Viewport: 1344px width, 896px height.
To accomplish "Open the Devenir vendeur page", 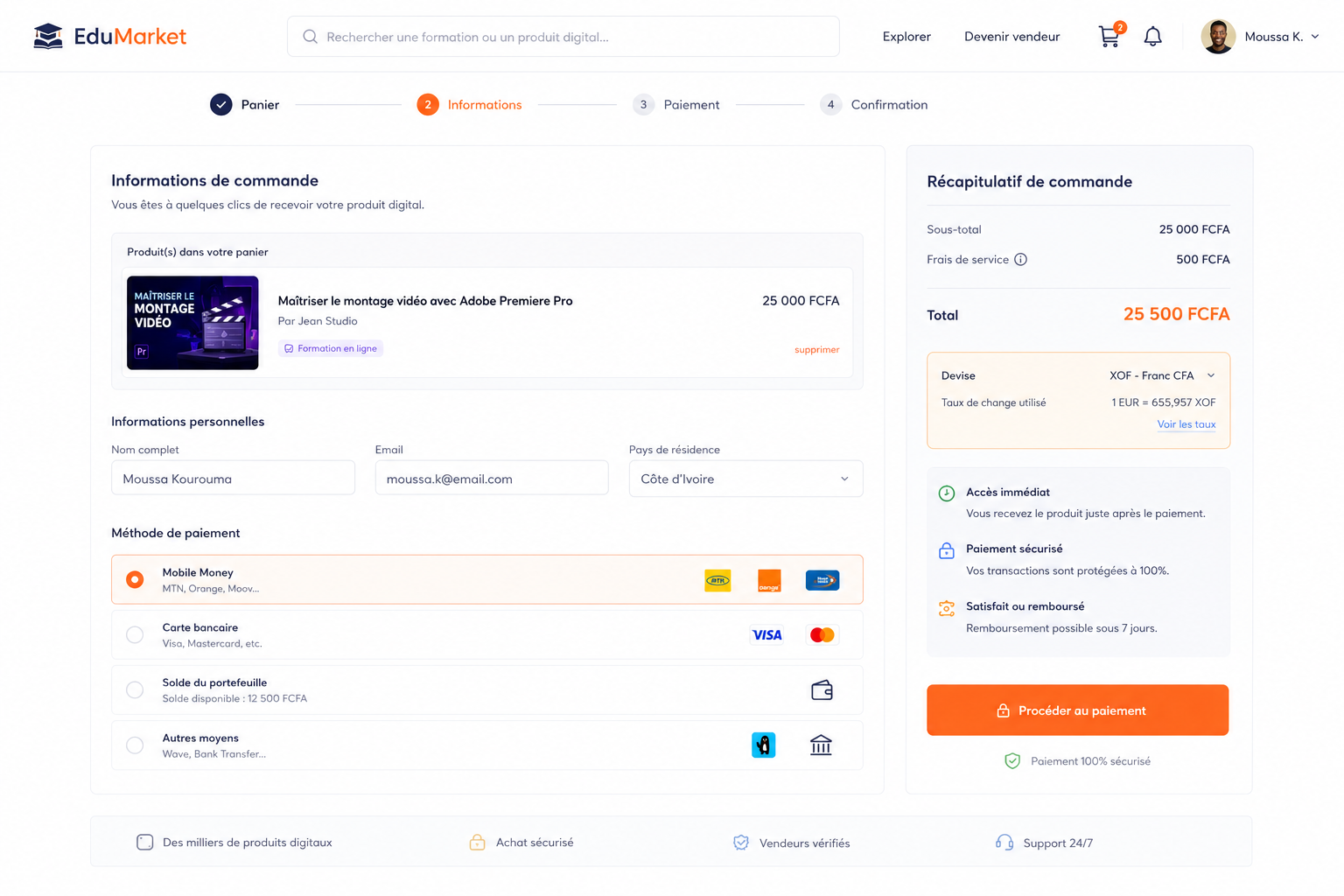I will pos(1011,37).
